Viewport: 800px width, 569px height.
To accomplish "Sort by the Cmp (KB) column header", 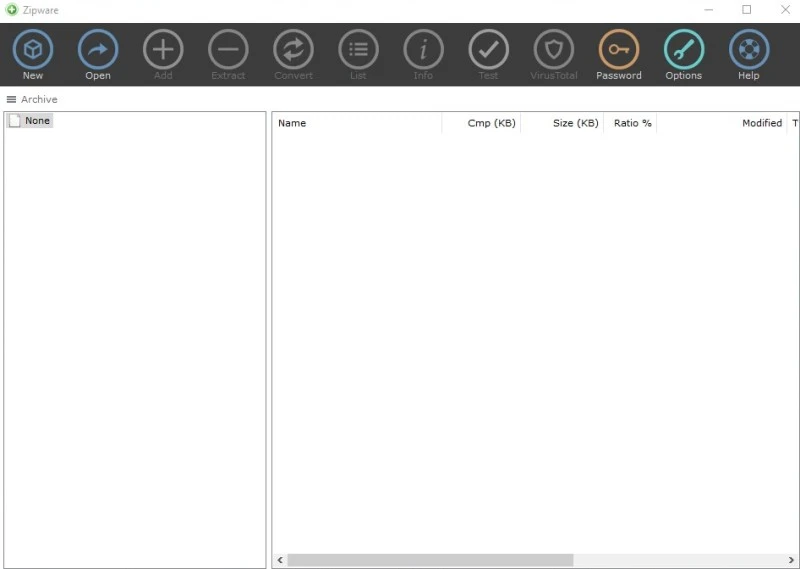I will [481, 123].
